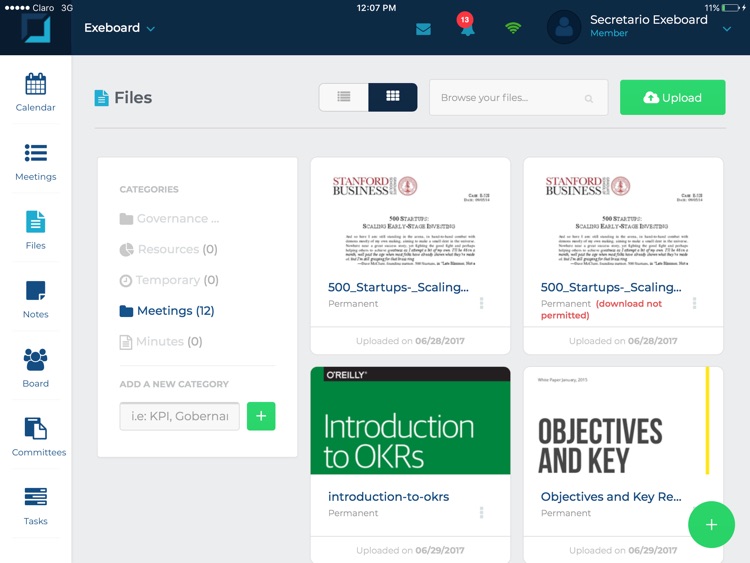
Task: Select the Resources (0) category
Action: [168, 249]
